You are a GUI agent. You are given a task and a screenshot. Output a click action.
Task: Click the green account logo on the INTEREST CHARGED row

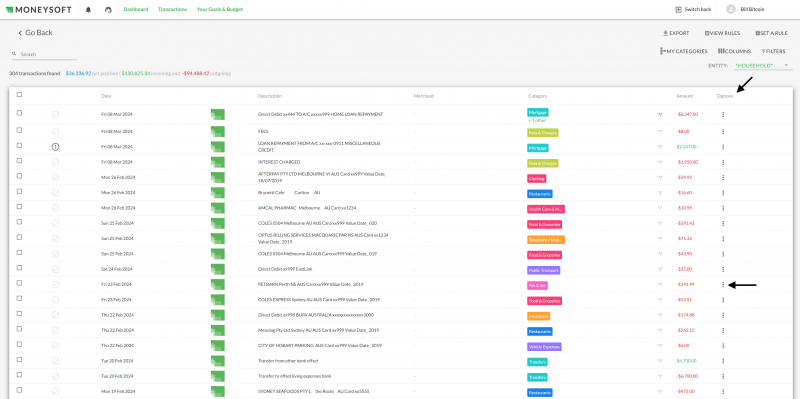218,162
